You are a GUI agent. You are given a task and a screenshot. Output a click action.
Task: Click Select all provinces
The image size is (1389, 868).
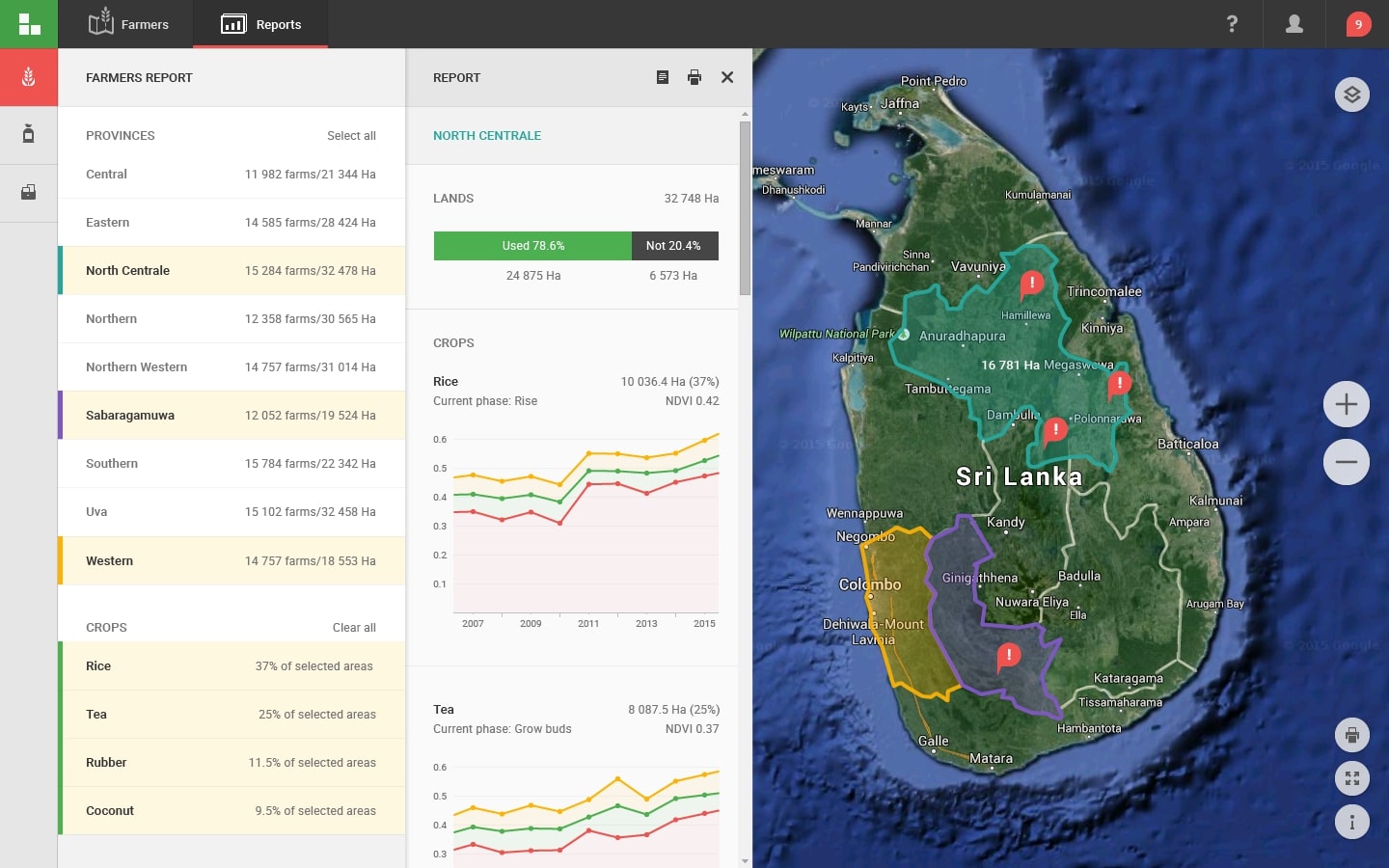coord(351,136)
